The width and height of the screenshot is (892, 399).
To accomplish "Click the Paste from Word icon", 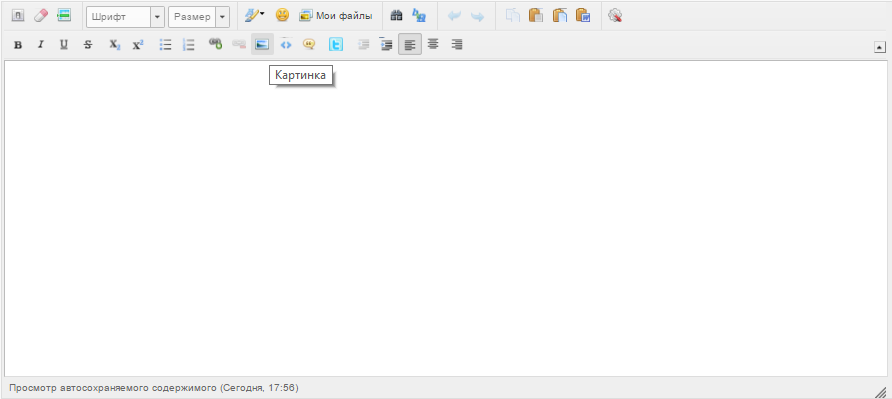I will tap(583, 16).
